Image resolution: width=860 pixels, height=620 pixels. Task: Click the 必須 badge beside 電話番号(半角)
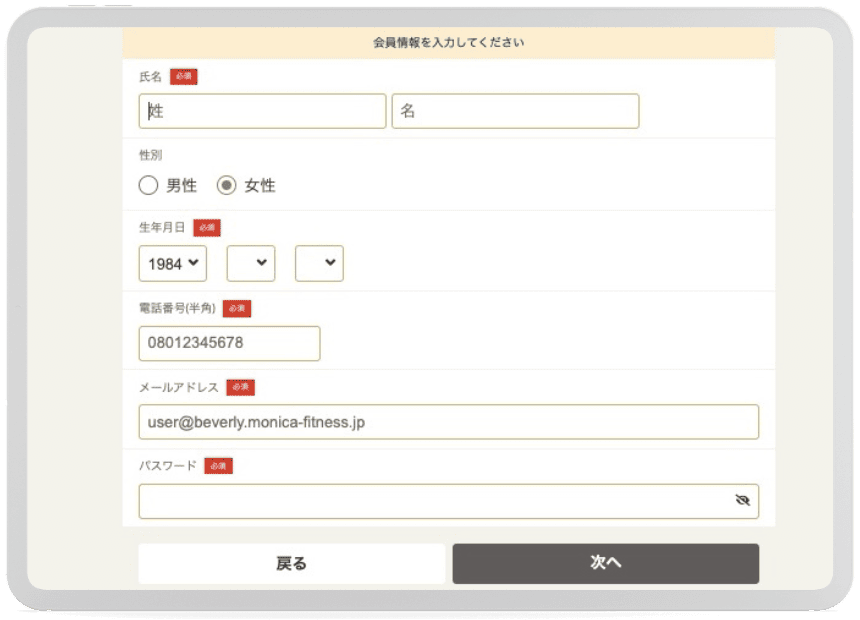pyautogui.click(x=237, y=309)
